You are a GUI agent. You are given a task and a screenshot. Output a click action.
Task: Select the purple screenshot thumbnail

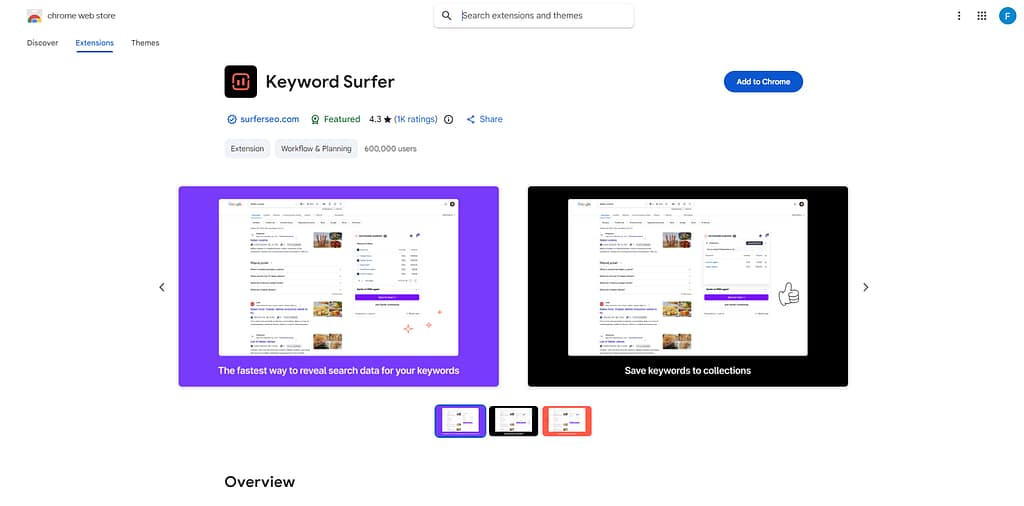pyautogui.click(x=460, y=421)
